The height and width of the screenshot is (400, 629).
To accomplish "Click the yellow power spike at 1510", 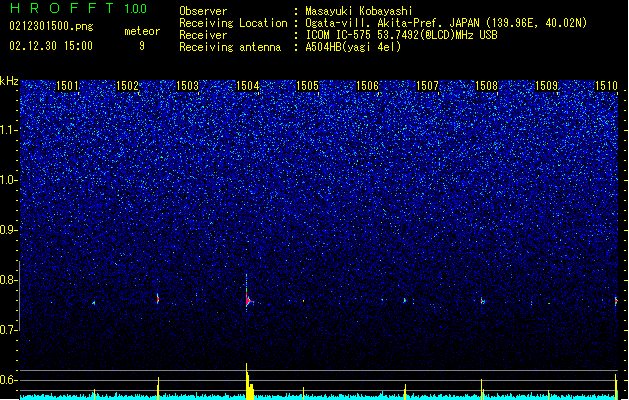I will pyautogui.click(x=616, y=386).
